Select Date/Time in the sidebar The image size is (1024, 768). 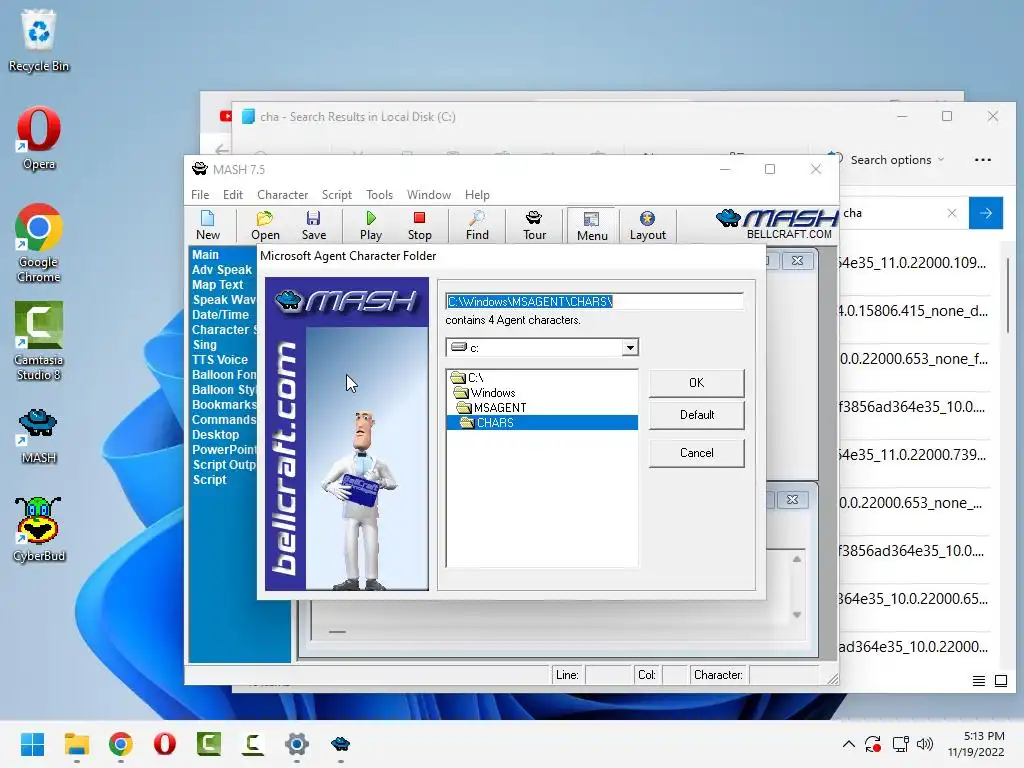point(220,315)
